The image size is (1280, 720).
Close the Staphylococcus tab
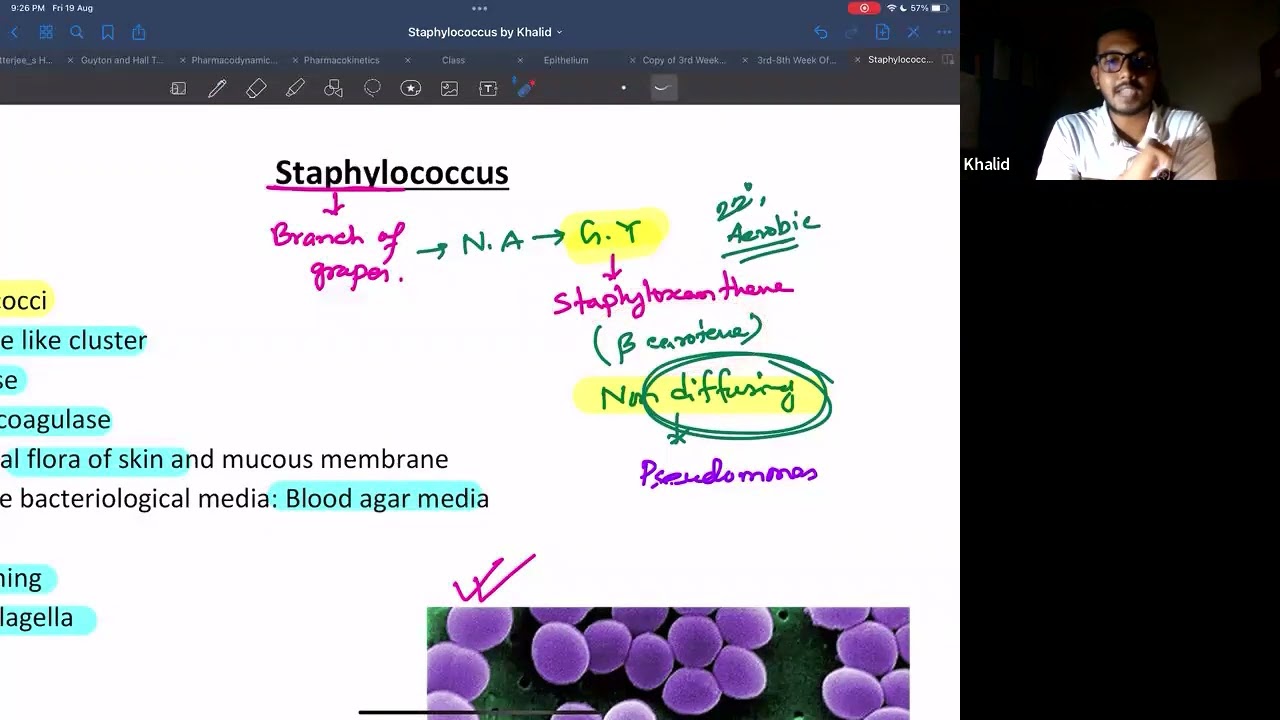[x=857, y=60]
